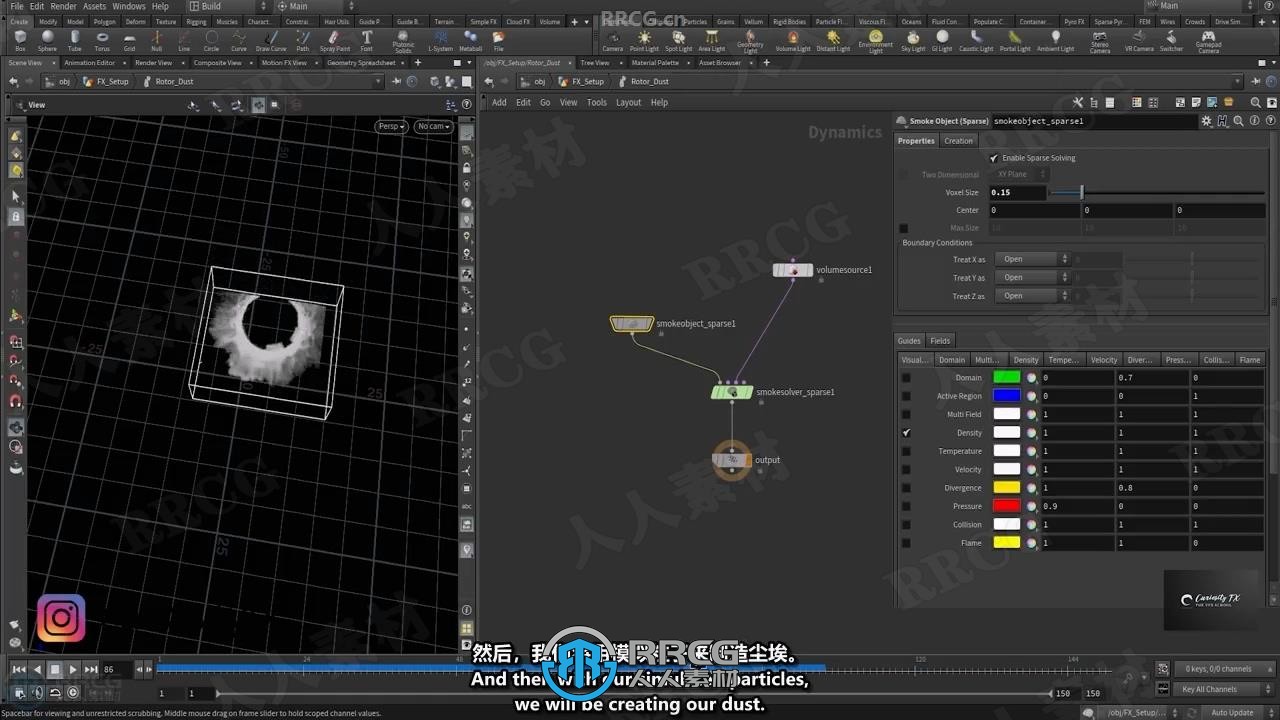
Task: Select the Box shelf tool
Action: (20, 41)
